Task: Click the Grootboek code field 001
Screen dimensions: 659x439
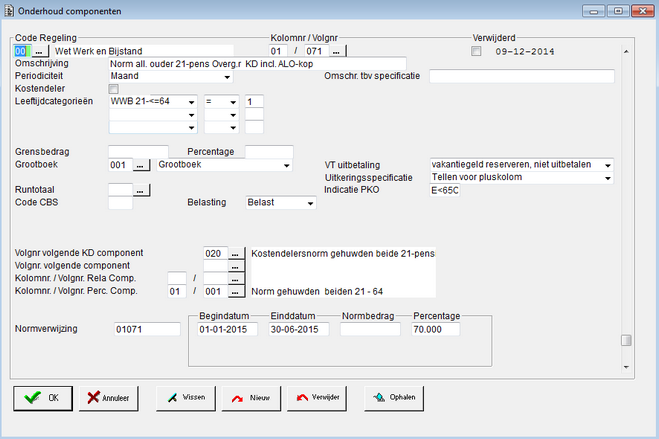Action: pyautogui.click(x=121, y=165)
